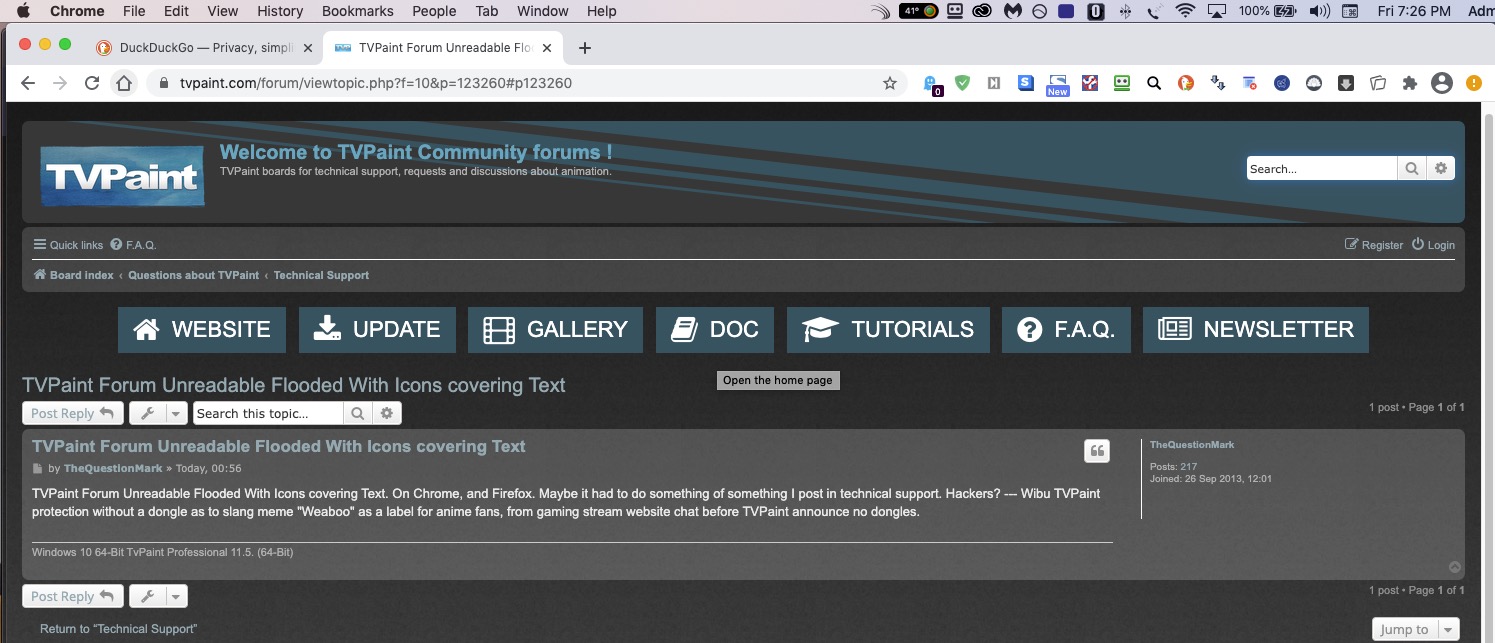1495x643 pixels.
Task: Open the TUTORIALS navigation button
Action: coord(888,330)
